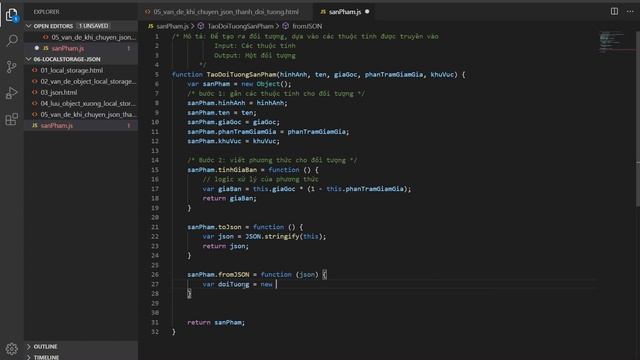Select 05_van_de_khi_chuyen_json under Open Editors
Screen dimensions: 640x360
point(81,37)
